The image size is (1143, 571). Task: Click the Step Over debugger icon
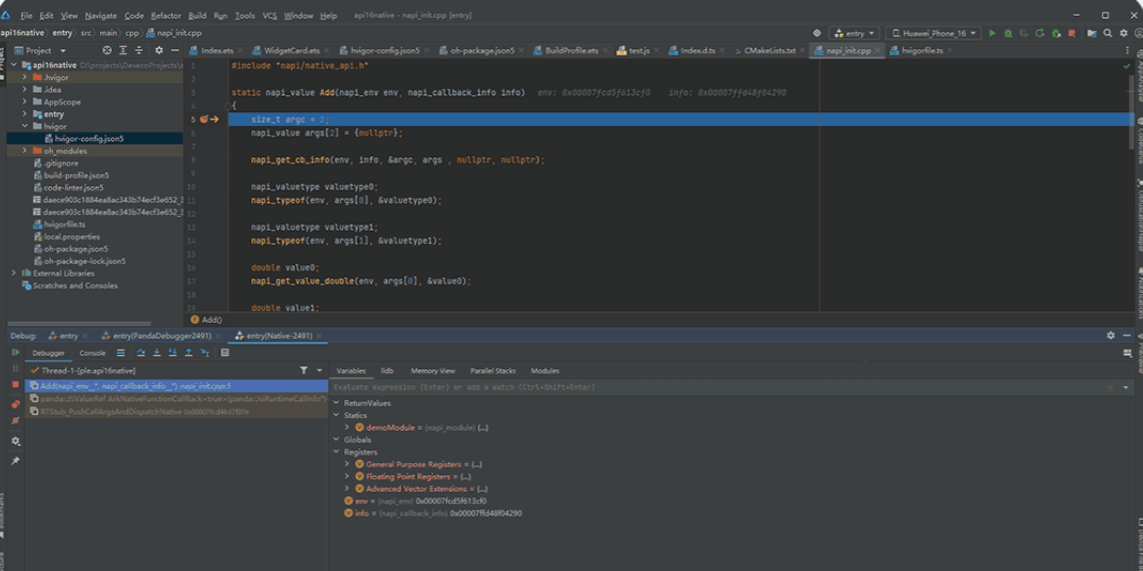point(141,353)
